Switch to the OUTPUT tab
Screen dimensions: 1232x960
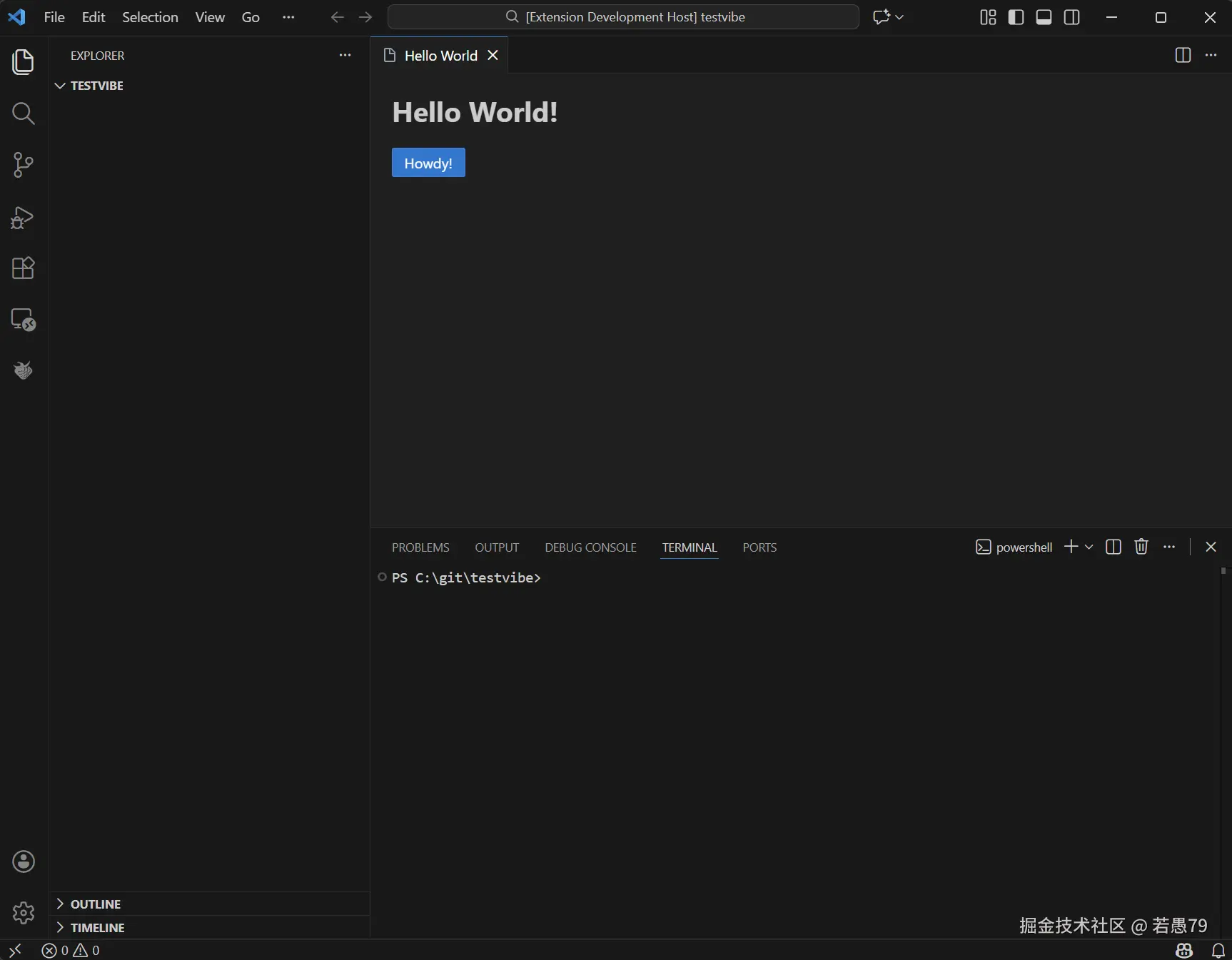pyautogui.click(x=497, y=547)
